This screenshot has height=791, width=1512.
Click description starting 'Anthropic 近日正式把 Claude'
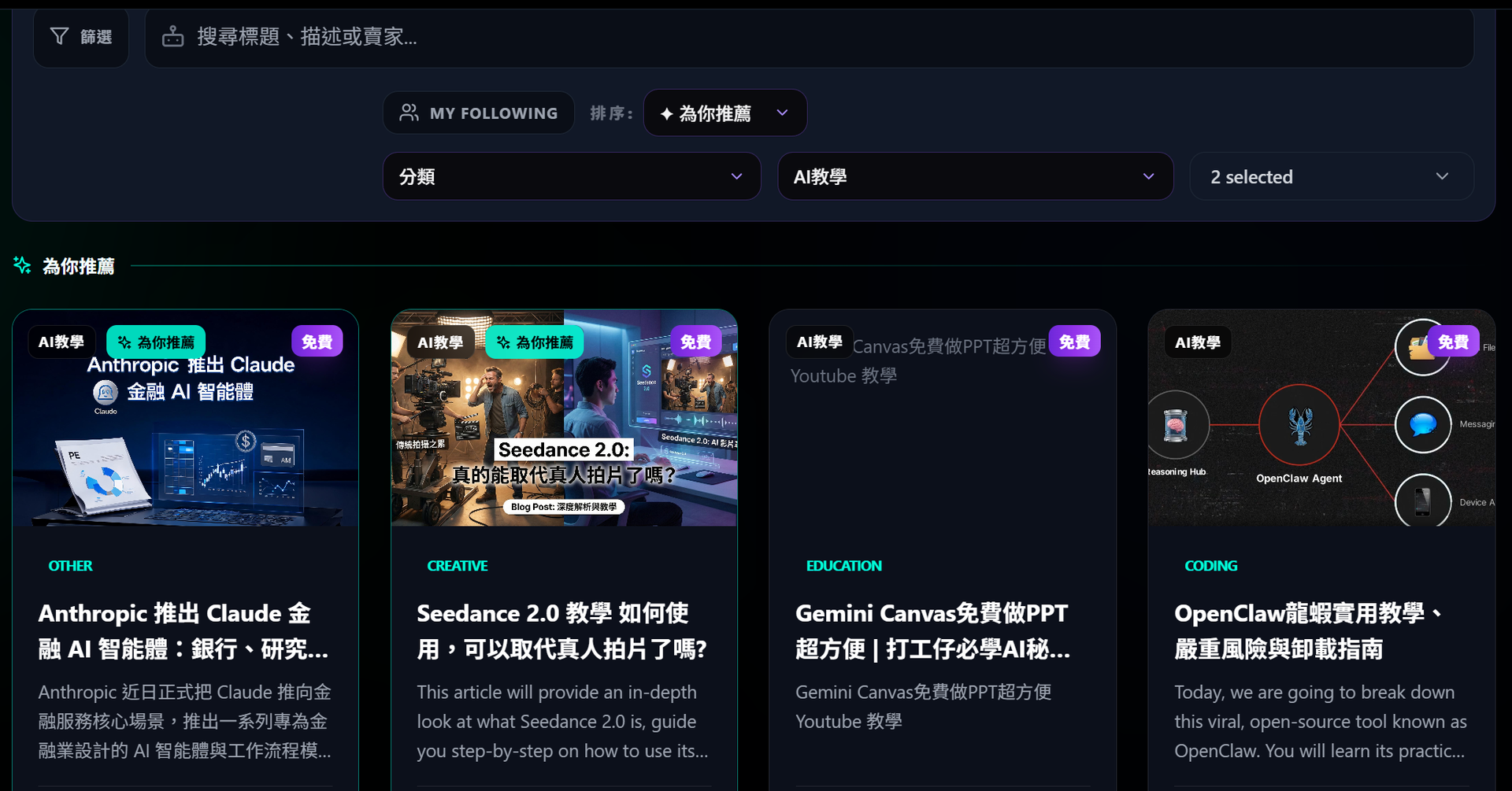click(x=185, y=722)
